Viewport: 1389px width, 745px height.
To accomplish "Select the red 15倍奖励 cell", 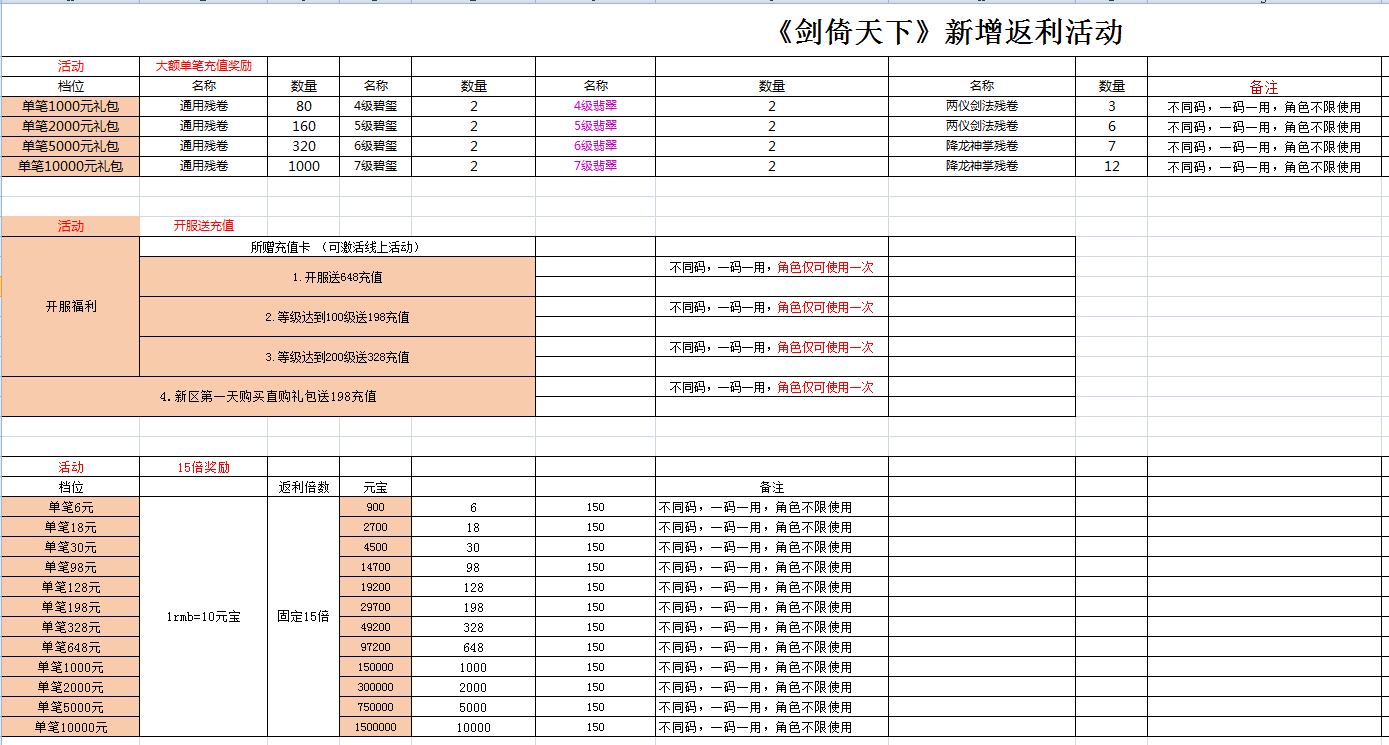I will coord(203,467).
